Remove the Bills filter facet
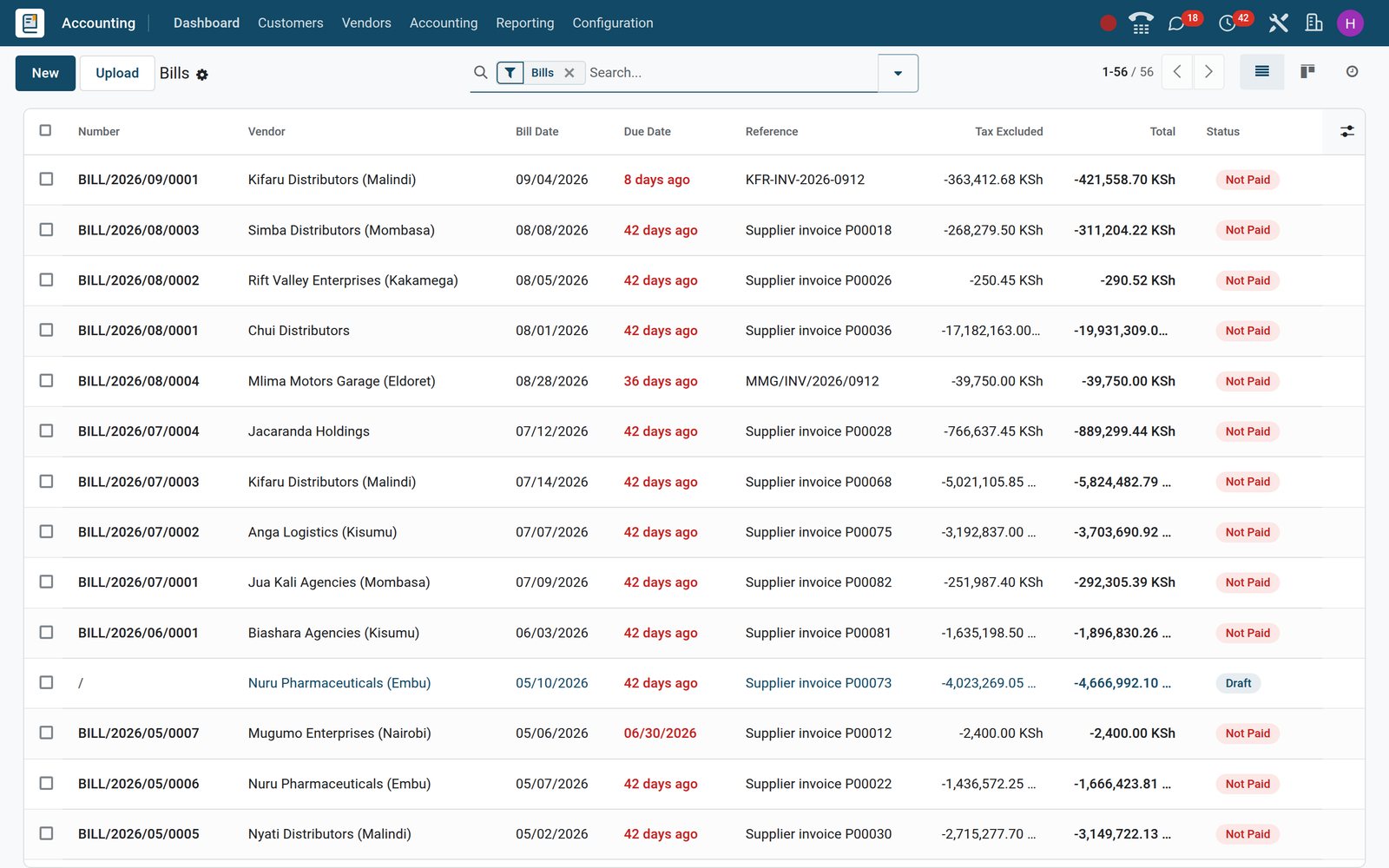The height and width of the screenshot is (868, 1389). 569,73
